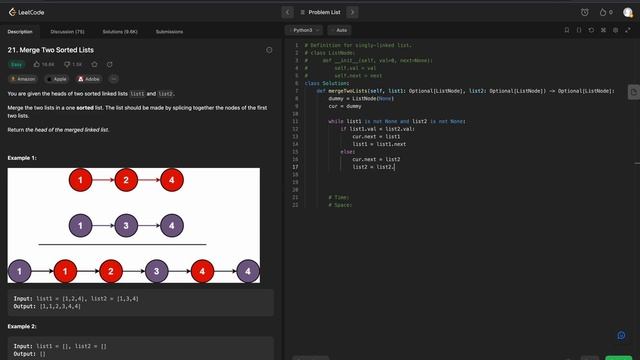The height and width of the screenshot is (360, 640).
Task: Open the notes icon at editor right edge
Action: [633, 92]
